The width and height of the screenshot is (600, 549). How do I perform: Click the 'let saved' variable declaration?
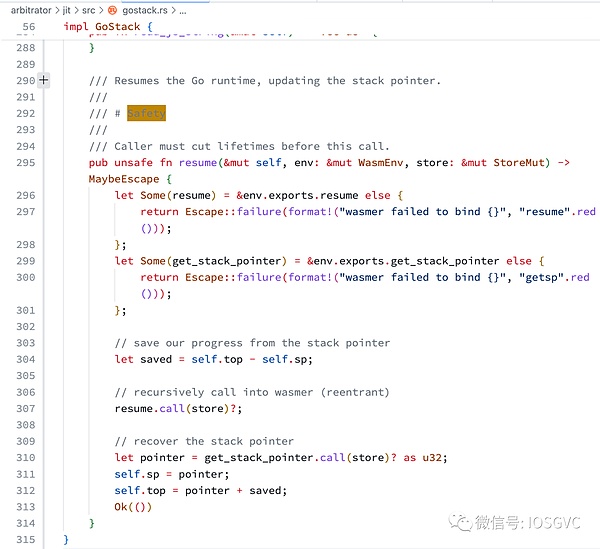pyautogui.click(x=150, y=359)
